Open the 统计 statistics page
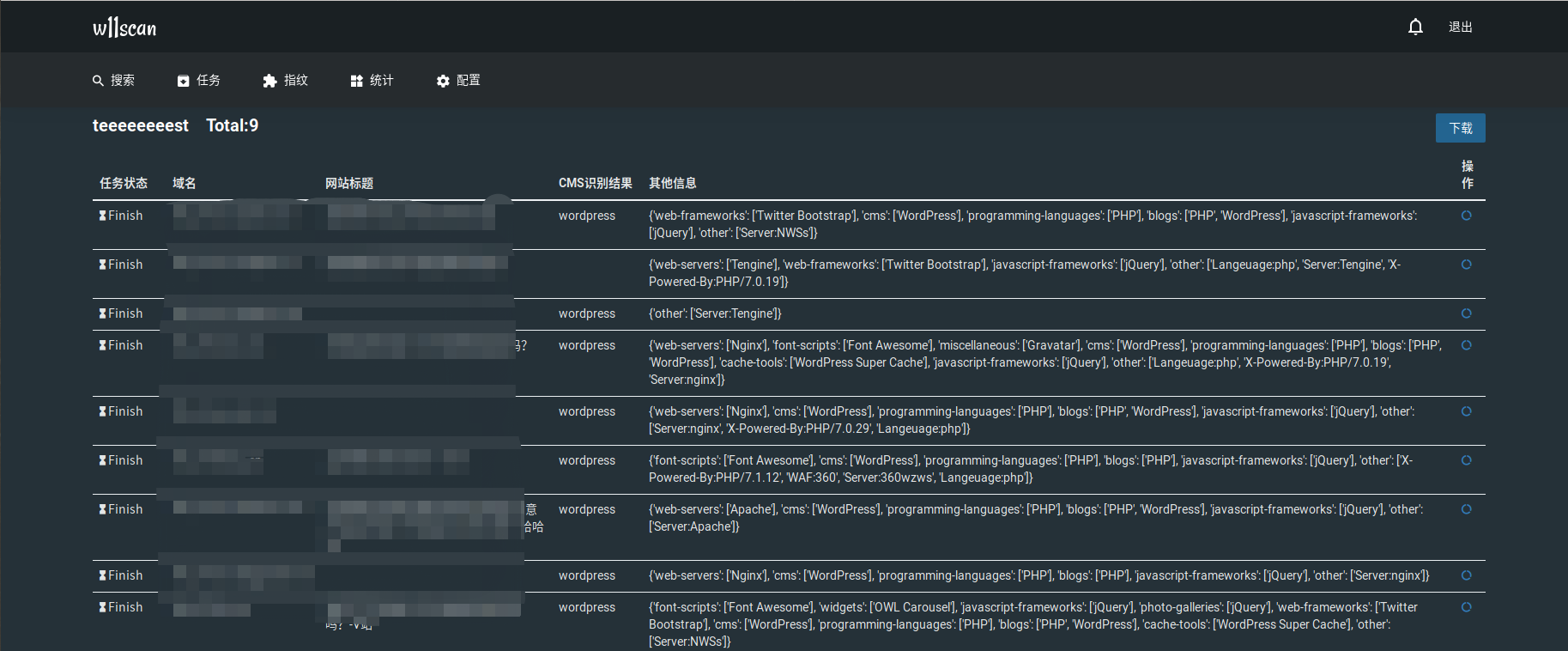 [372, 81]
